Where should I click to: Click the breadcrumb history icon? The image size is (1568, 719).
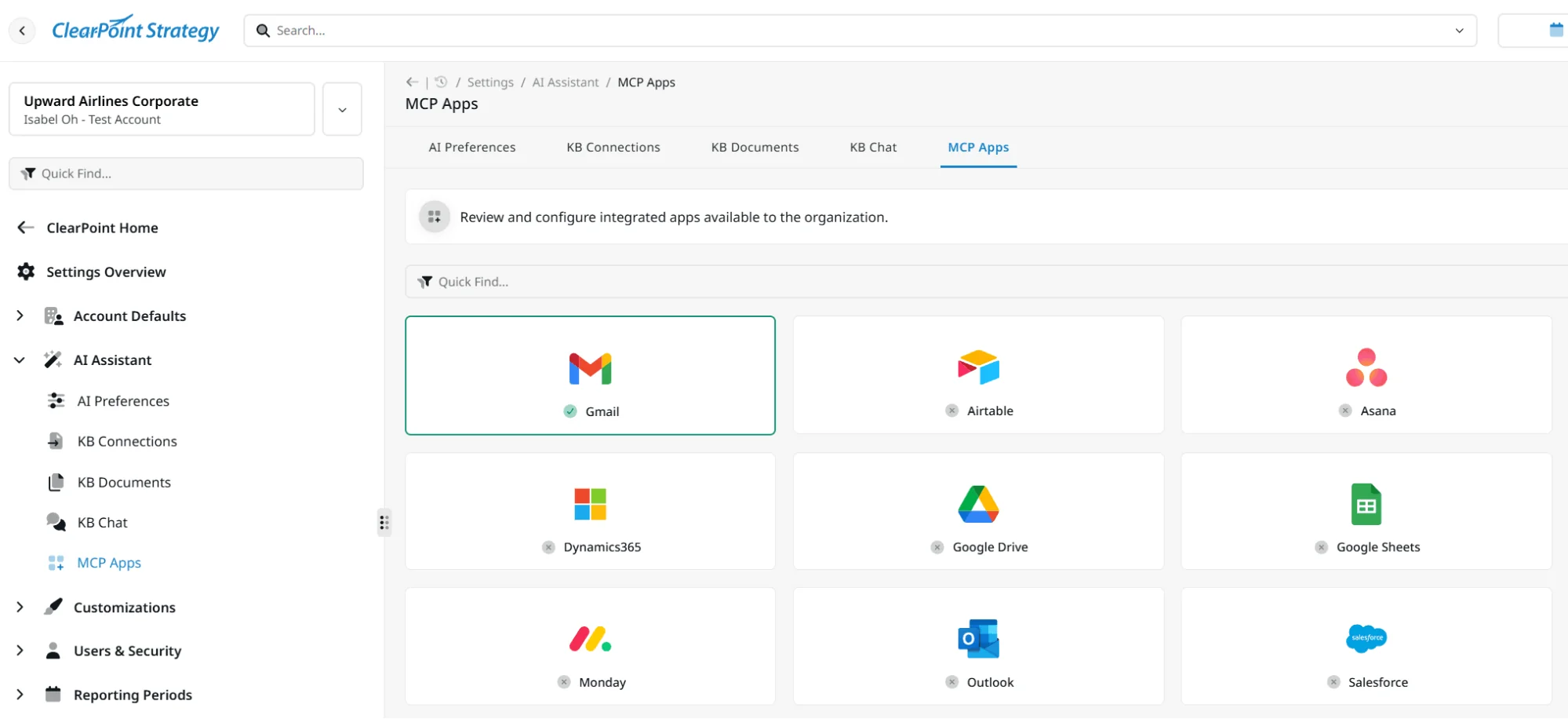[x=441, y=82]
